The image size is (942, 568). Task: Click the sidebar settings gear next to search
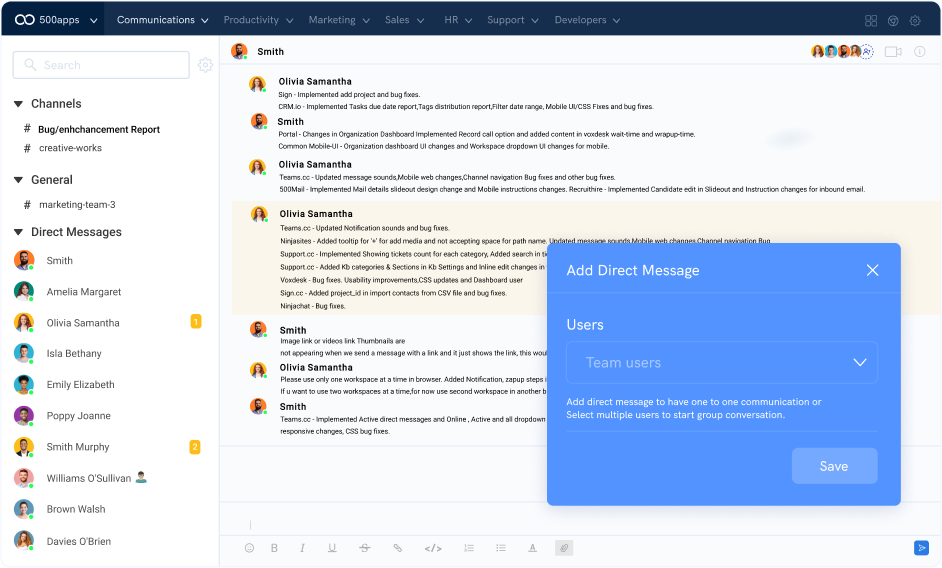[205, 65]
